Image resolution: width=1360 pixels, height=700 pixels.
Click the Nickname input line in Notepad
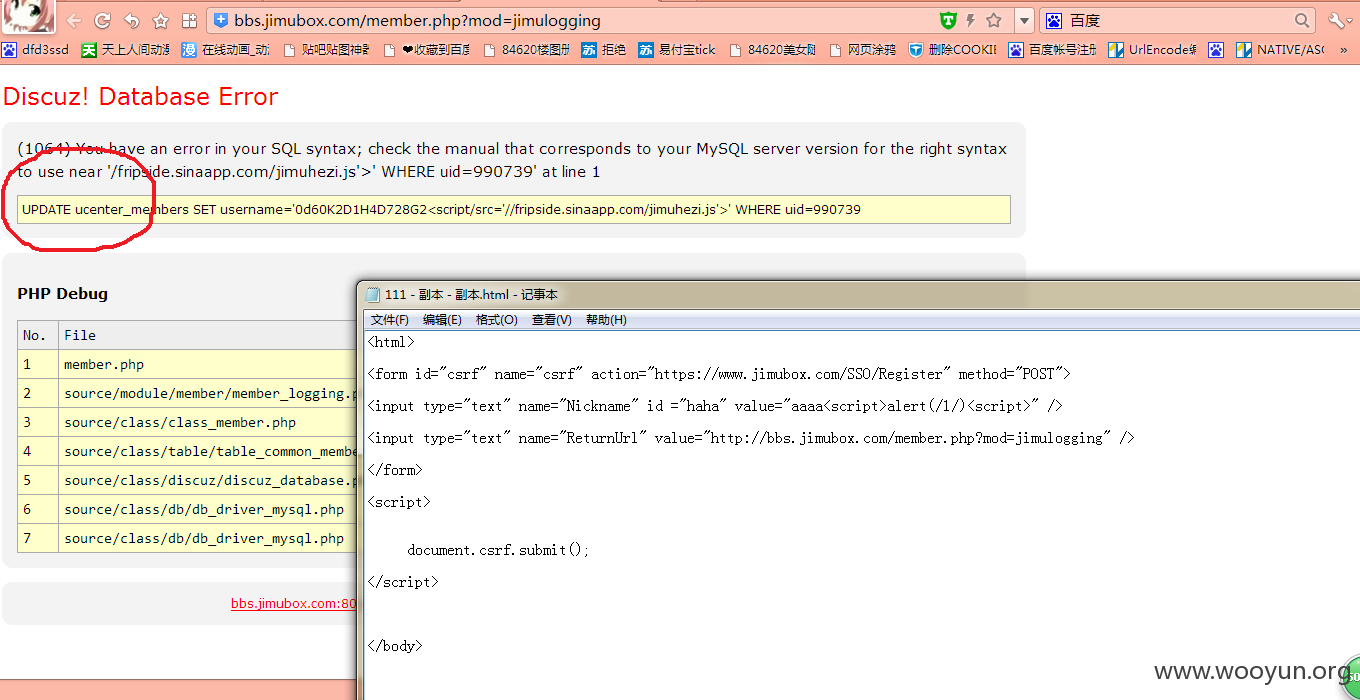pos(715,406)
